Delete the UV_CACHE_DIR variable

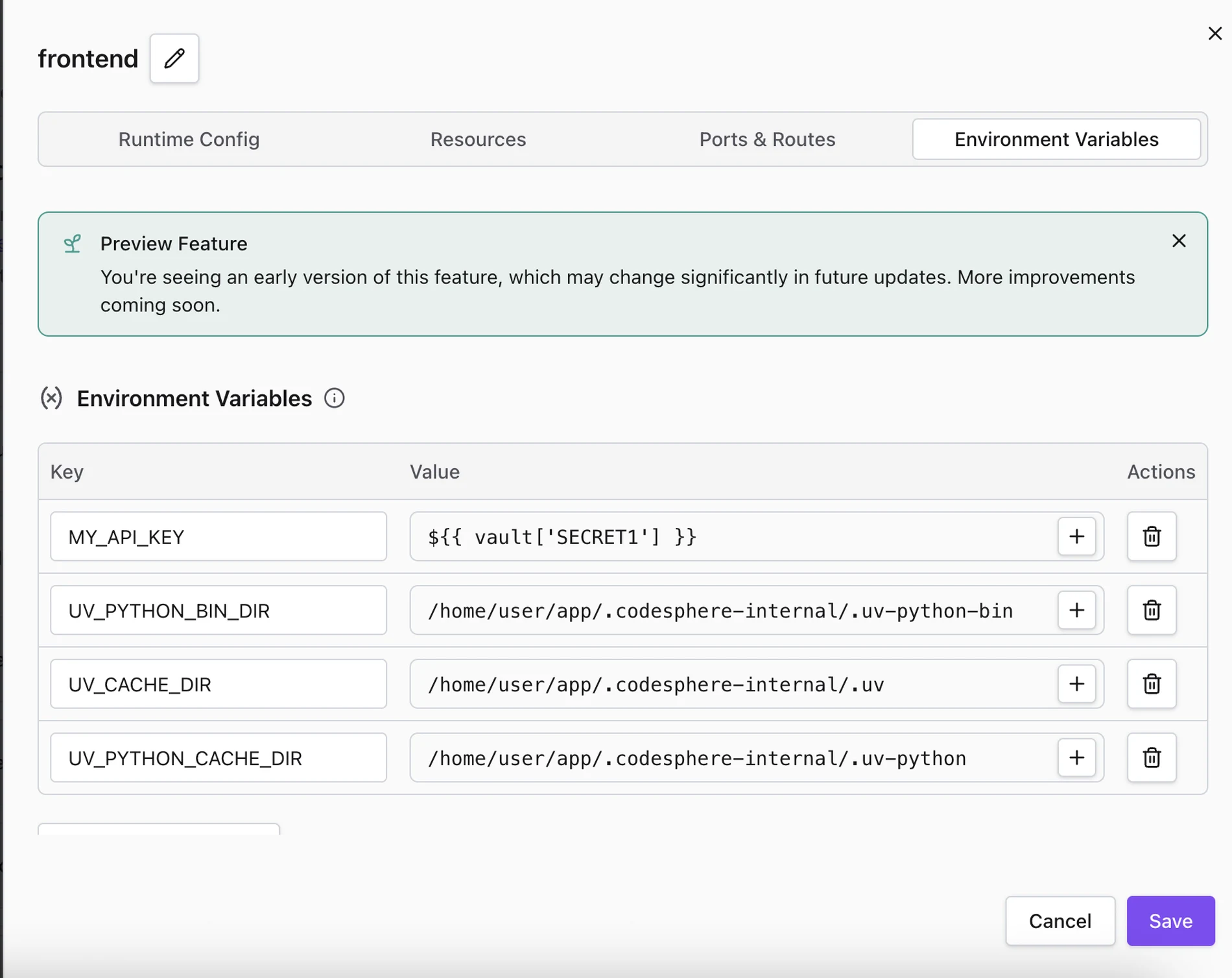click(x=1152, y=684)
